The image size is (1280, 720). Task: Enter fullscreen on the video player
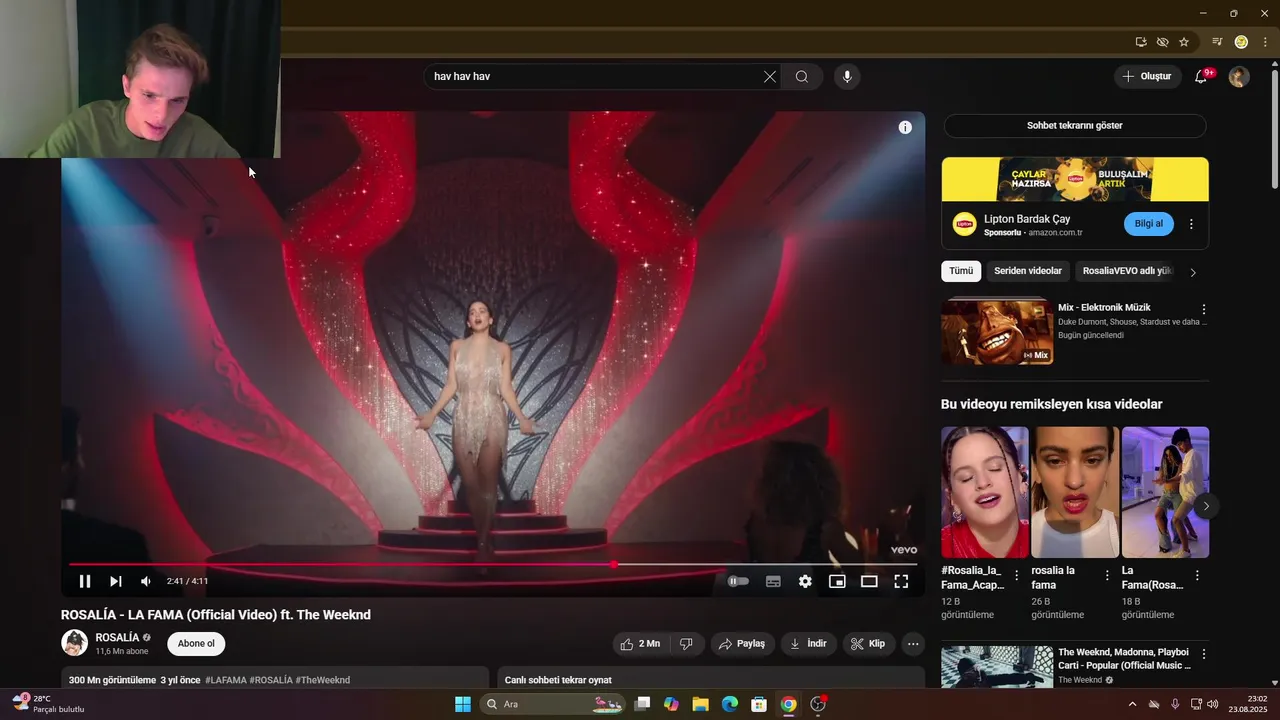click(901, 581)
